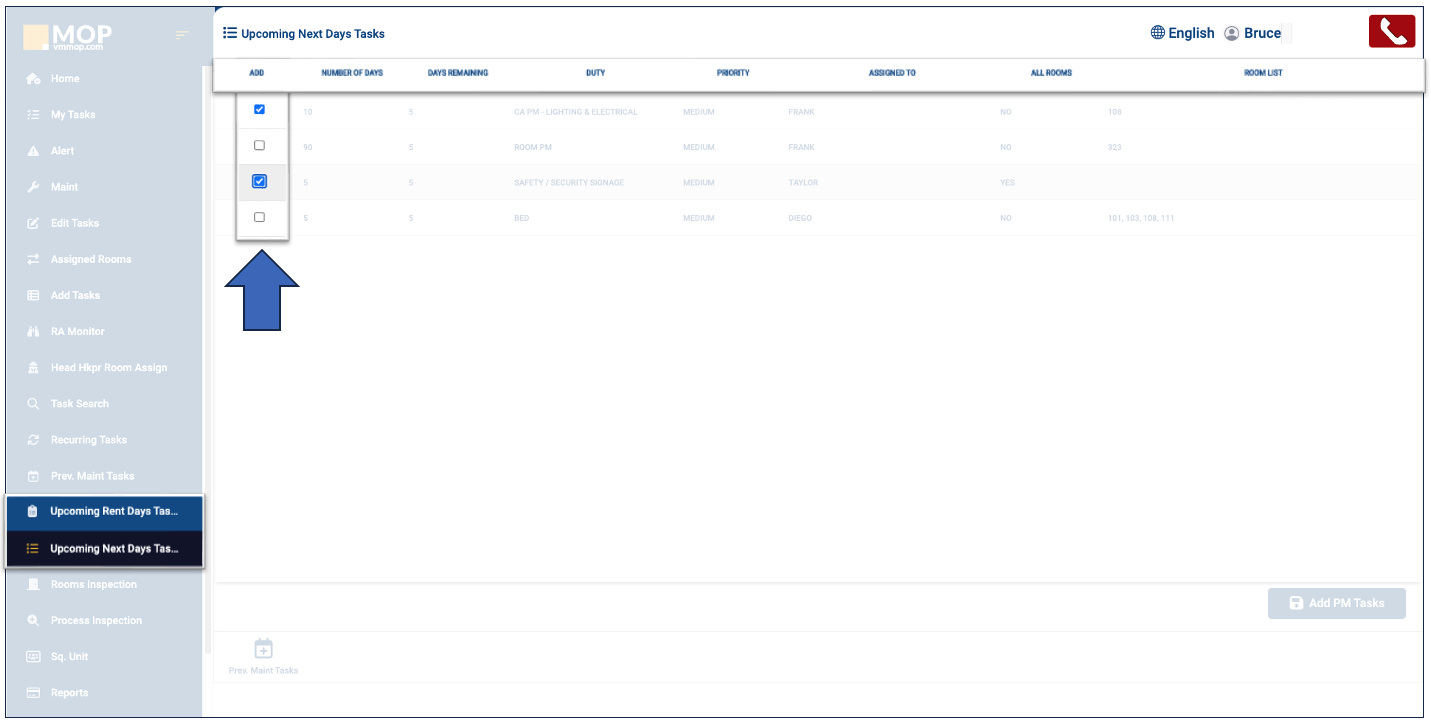
Task: Collapse sidebar using the hamburger menu icon
Action: pos(182,35)
